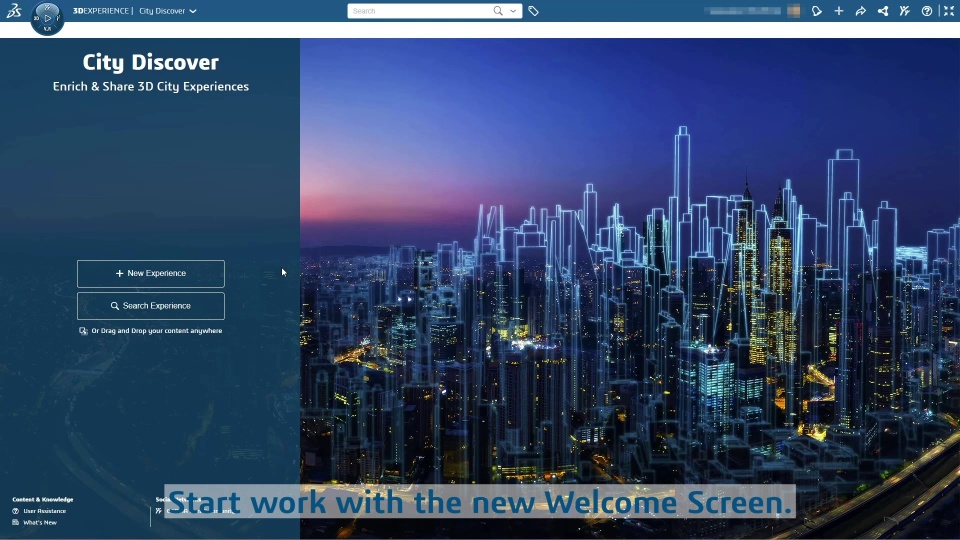Click the share arrow icon

pos(861,11)
